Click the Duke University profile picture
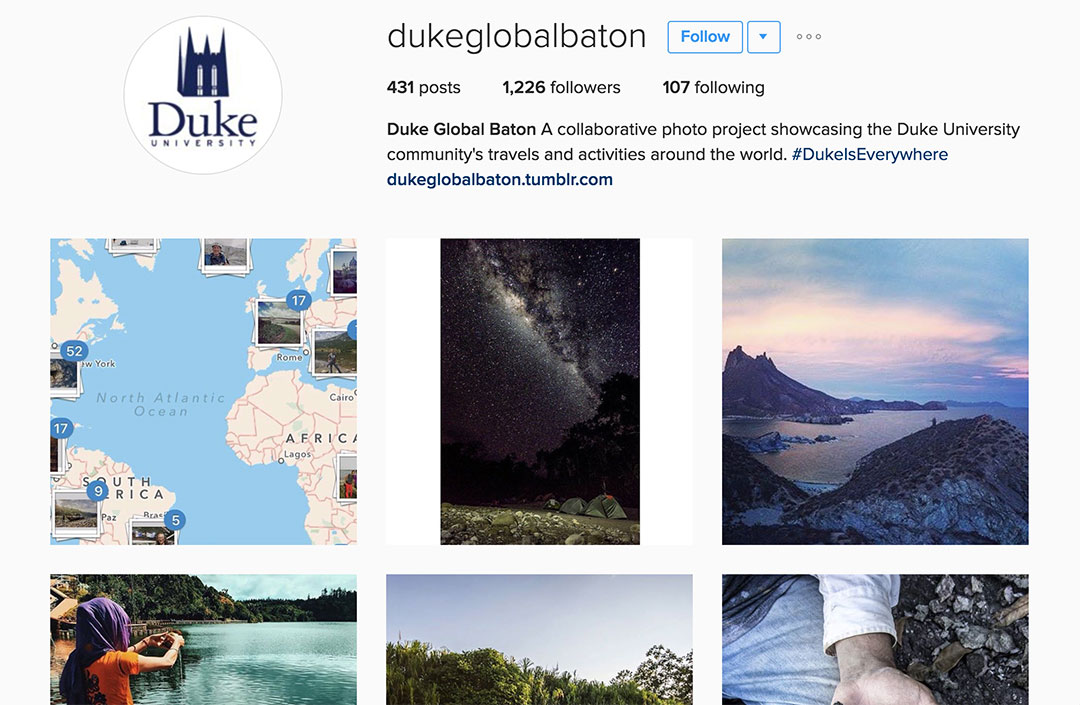Image resolution: width=1080 pixels, height=705 pixels. (203, 95)
